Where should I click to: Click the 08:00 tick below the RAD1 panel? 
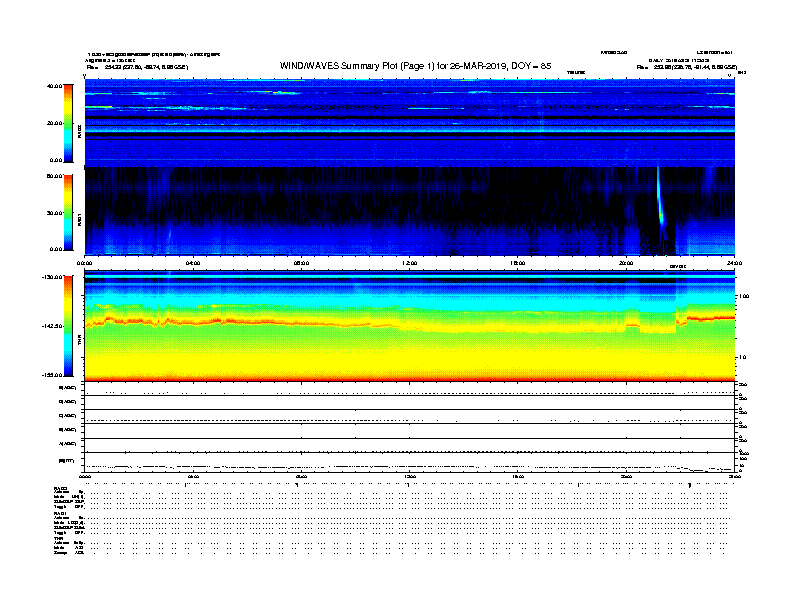coord(301,263)
